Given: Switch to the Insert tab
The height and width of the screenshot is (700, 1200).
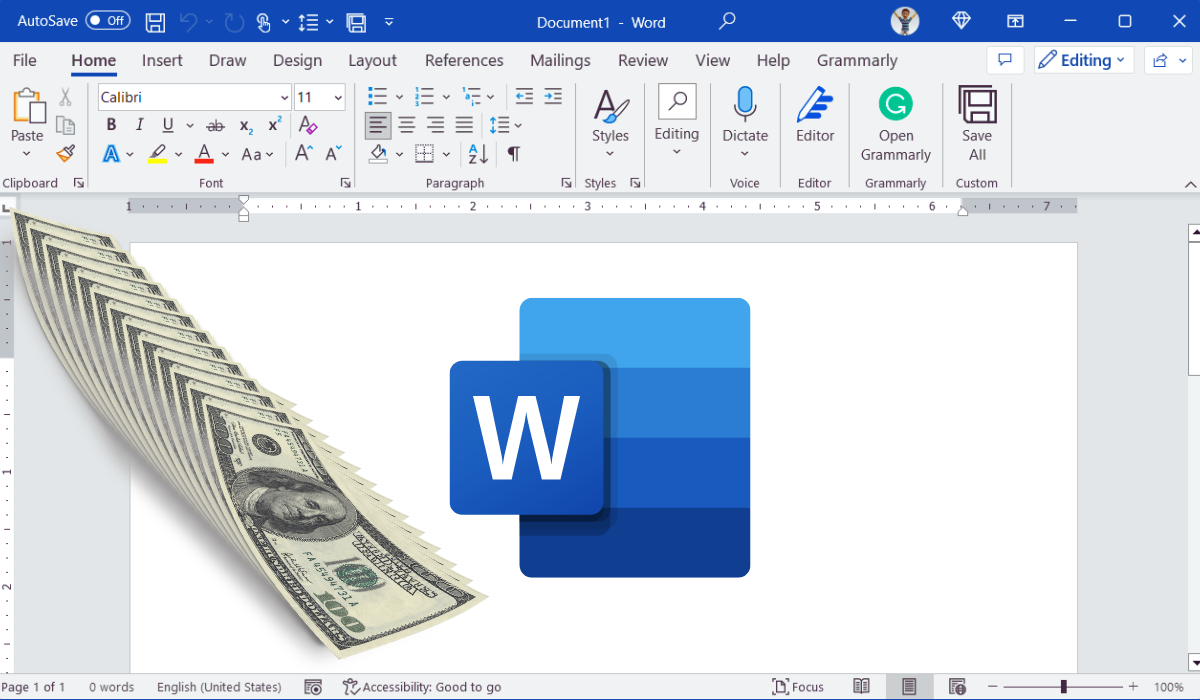Looking at the screenshot, I should [x=162, y=60].
